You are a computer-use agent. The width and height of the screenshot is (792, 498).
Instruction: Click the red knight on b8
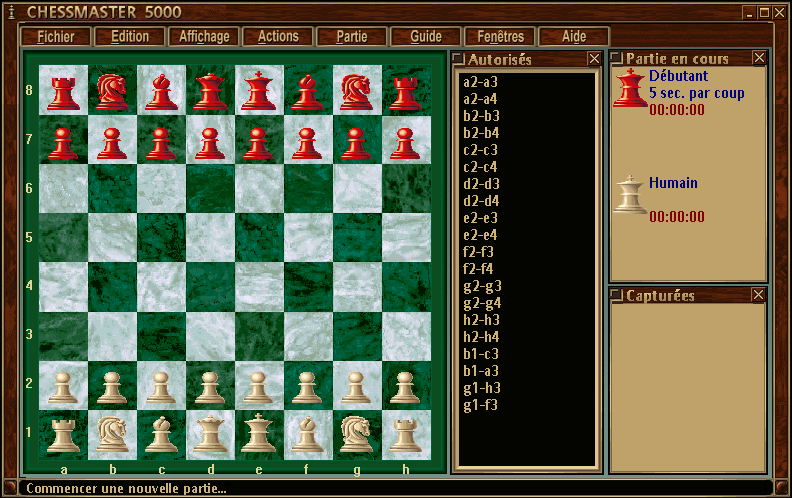click(112, 92)
